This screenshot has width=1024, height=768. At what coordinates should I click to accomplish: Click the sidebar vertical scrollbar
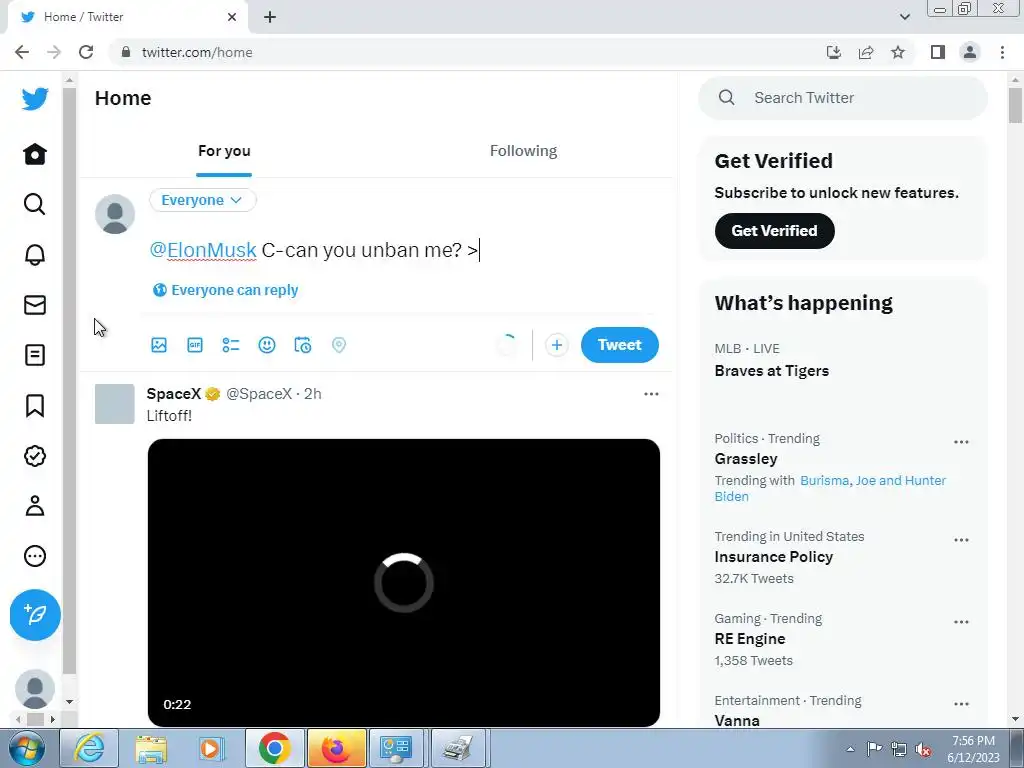(x=69, y=381)
